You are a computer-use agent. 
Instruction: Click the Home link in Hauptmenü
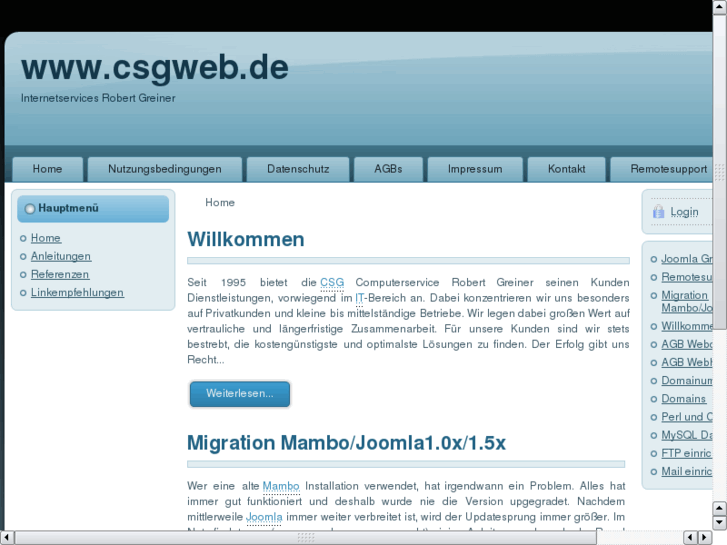click(45, 238)
